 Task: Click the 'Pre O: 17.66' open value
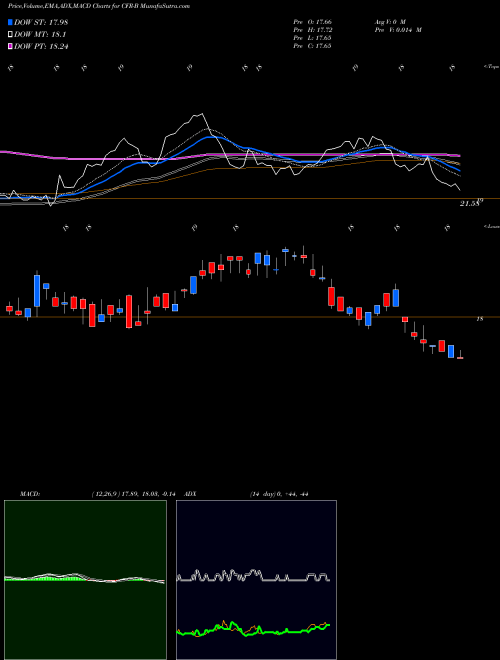[x=312, y=21]
